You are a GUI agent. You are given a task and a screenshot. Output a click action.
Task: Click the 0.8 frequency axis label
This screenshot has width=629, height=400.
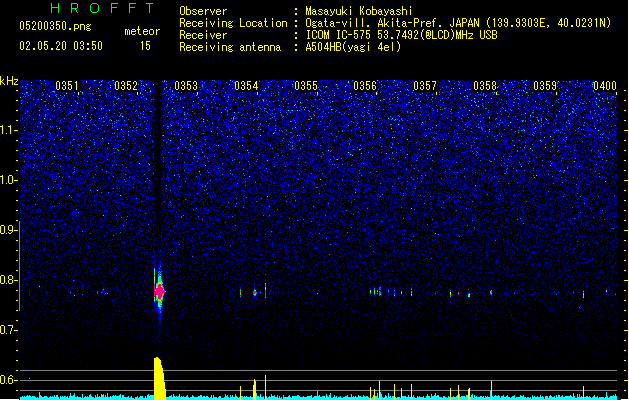coord(9,280)
